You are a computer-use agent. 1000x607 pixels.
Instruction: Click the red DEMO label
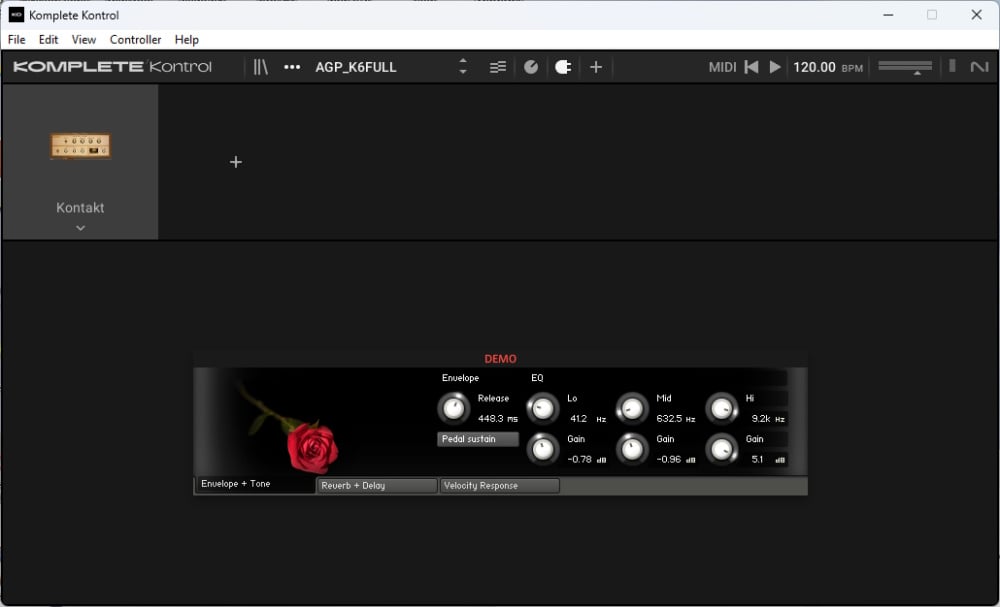tap(501, 359)
